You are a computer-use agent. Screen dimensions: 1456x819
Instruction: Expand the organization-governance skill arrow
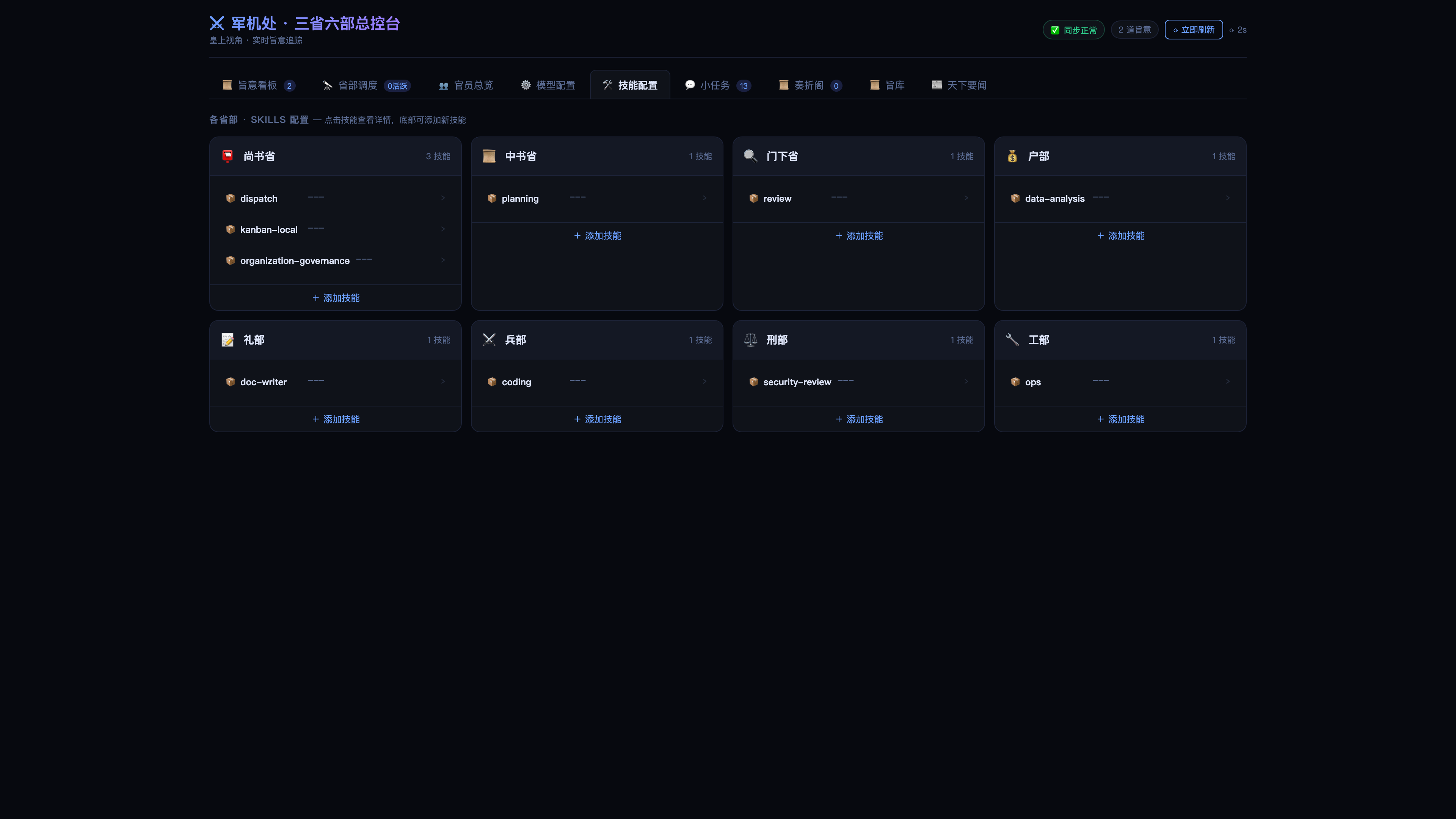click(x=442, y=260)
